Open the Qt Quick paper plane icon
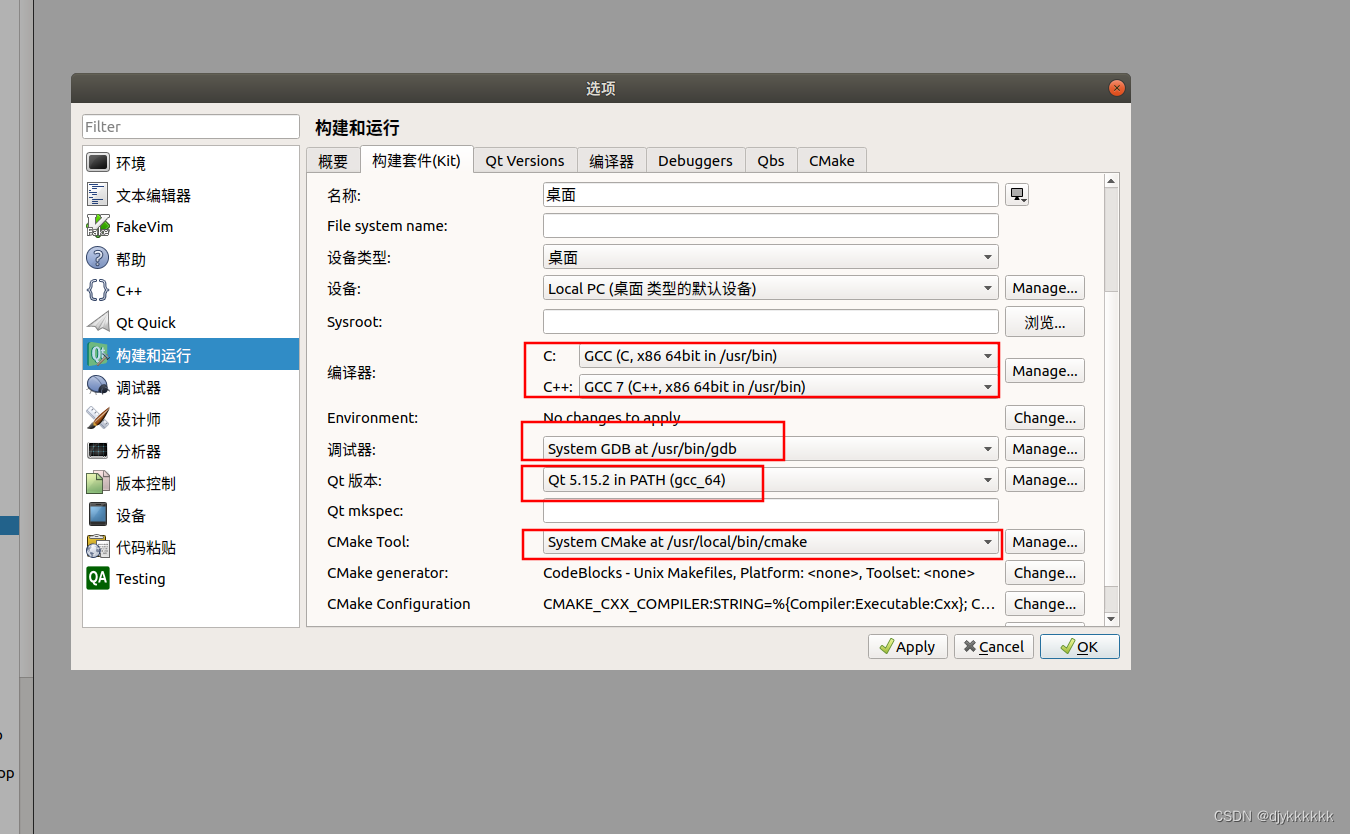 [98, 322]
